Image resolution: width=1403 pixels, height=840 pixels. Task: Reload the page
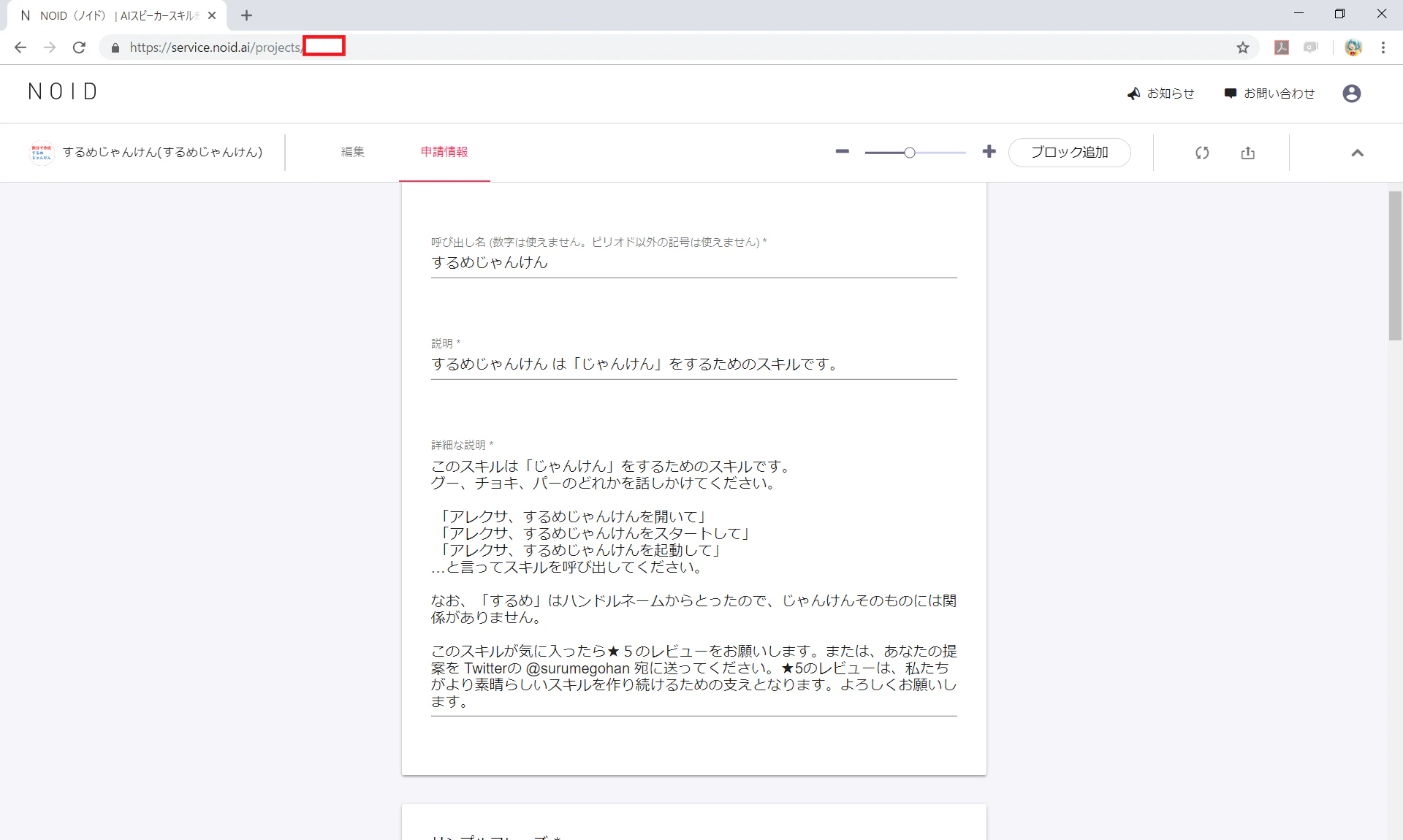tap(79, 47)
